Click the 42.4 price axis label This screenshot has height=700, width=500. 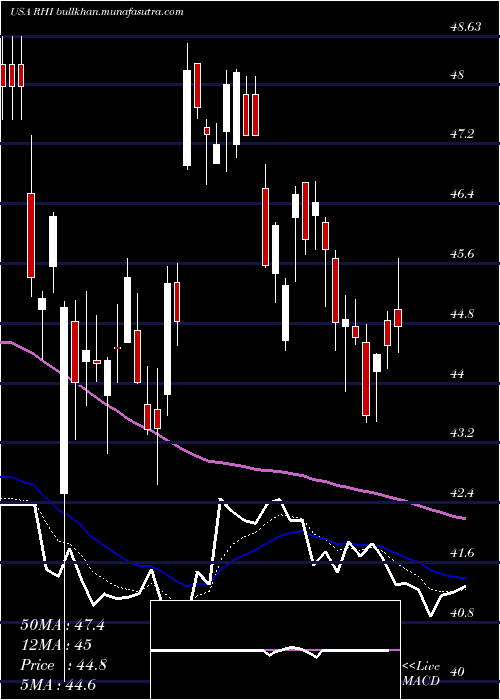(462, 492)
